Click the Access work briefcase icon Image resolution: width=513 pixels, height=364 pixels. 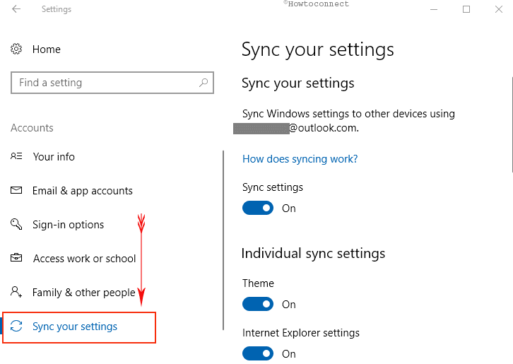click(16, 258)
